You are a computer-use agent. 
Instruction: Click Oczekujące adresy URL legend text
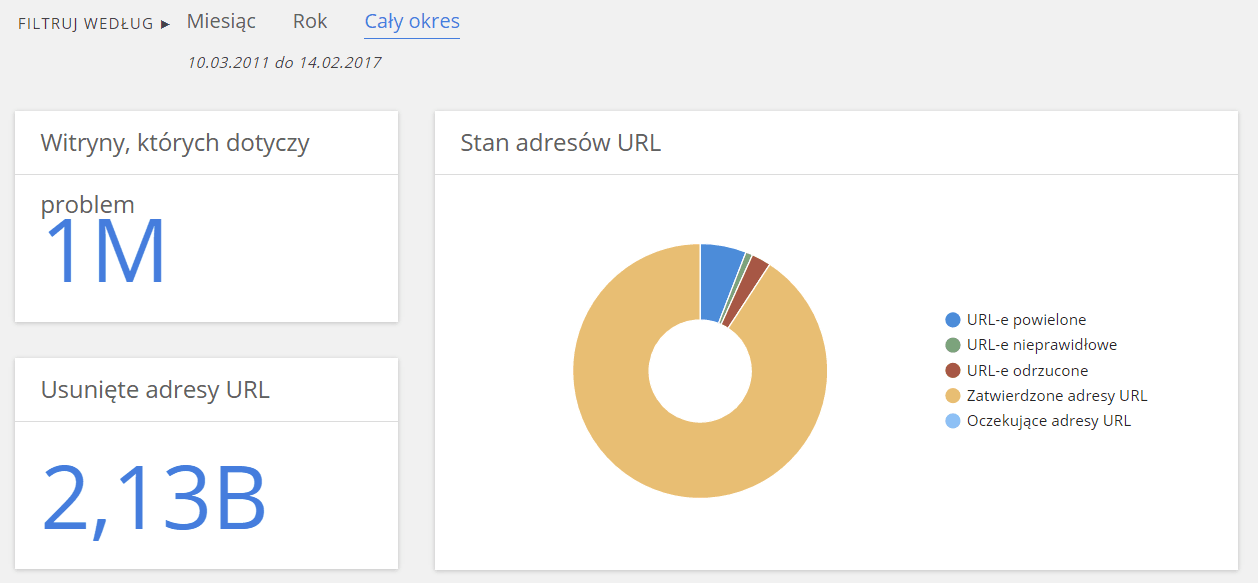click(1049, 421)
